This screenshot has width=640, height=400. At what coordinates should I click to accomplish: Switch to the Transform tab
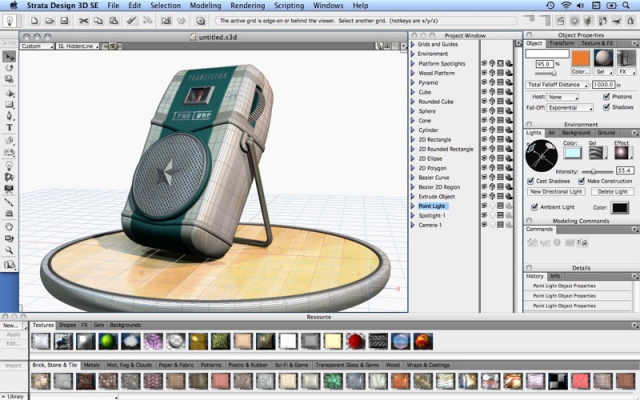(561, 43)
